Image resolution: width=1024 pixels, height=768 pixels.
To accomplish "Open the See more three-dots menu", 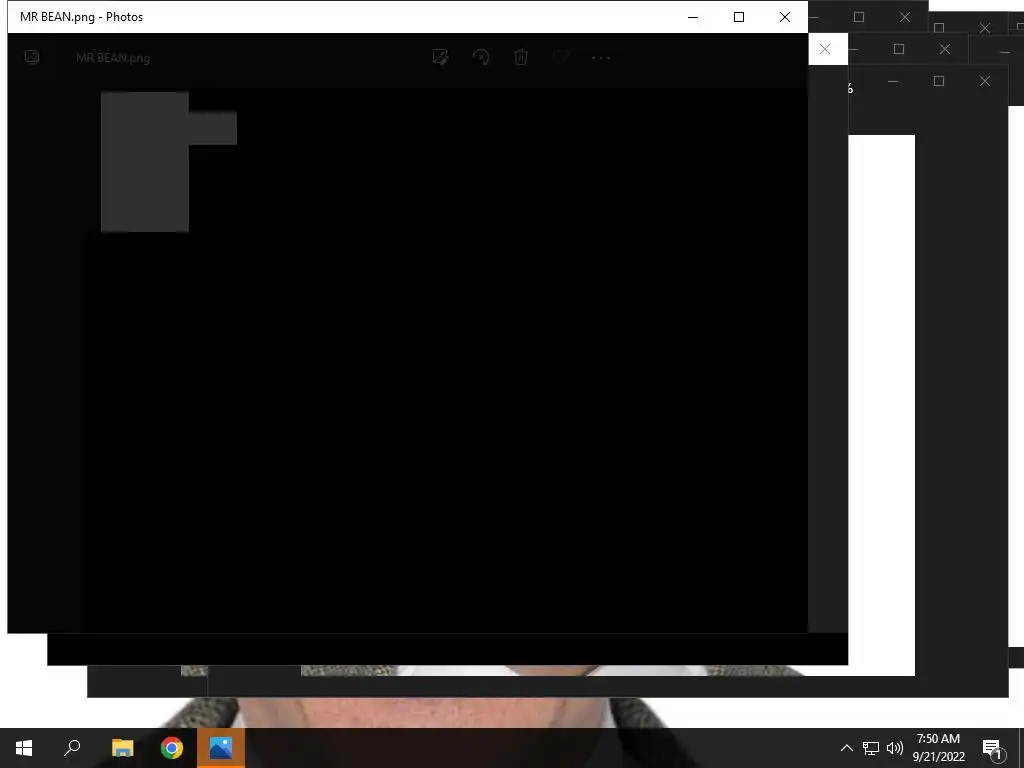I will click(601, 57).
